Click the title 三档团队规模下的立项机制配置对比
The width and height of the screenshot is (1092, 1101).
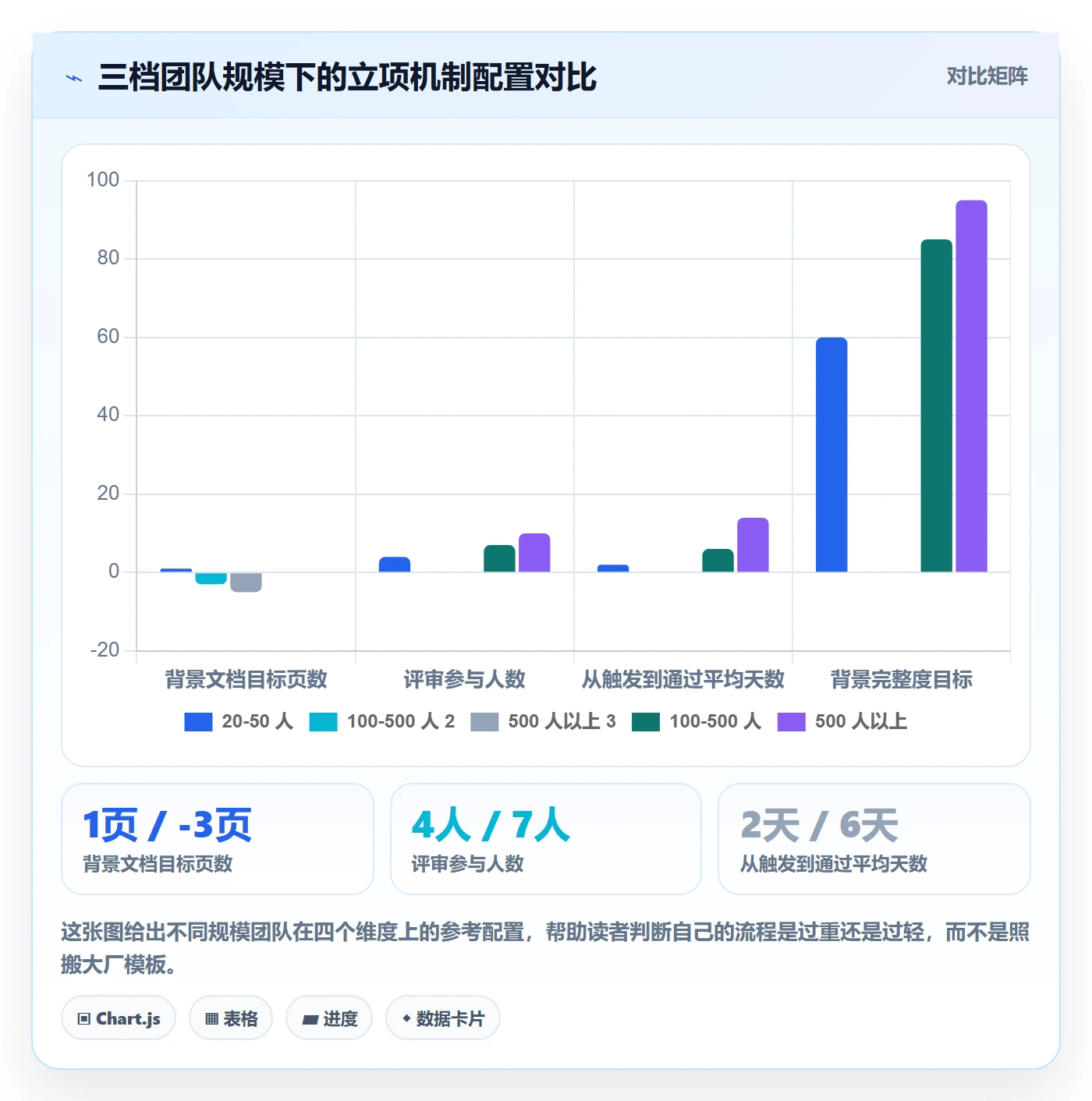pos(347,77)
